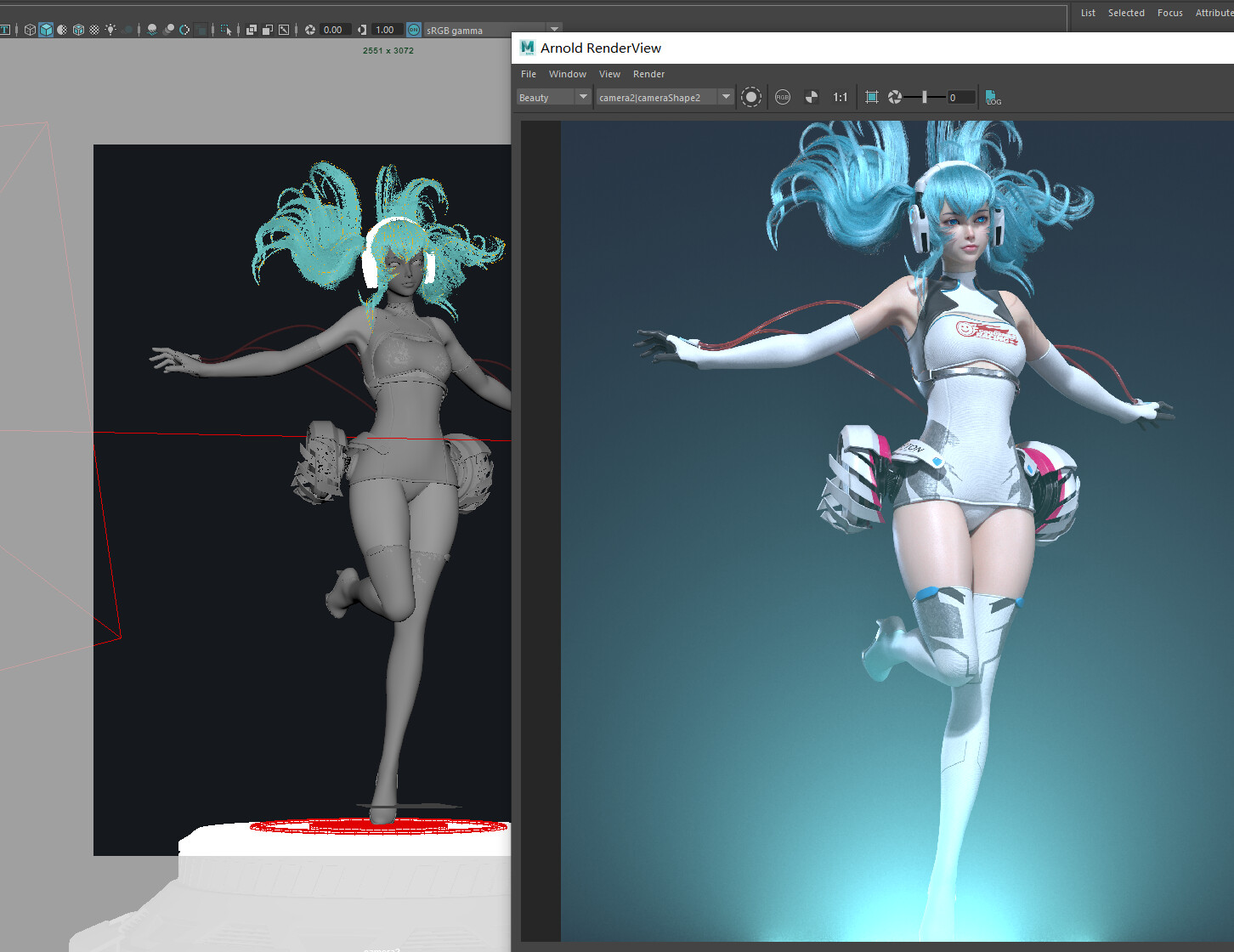
Task: Toggle smooth shade all cube icon
Action: (46, 30)
